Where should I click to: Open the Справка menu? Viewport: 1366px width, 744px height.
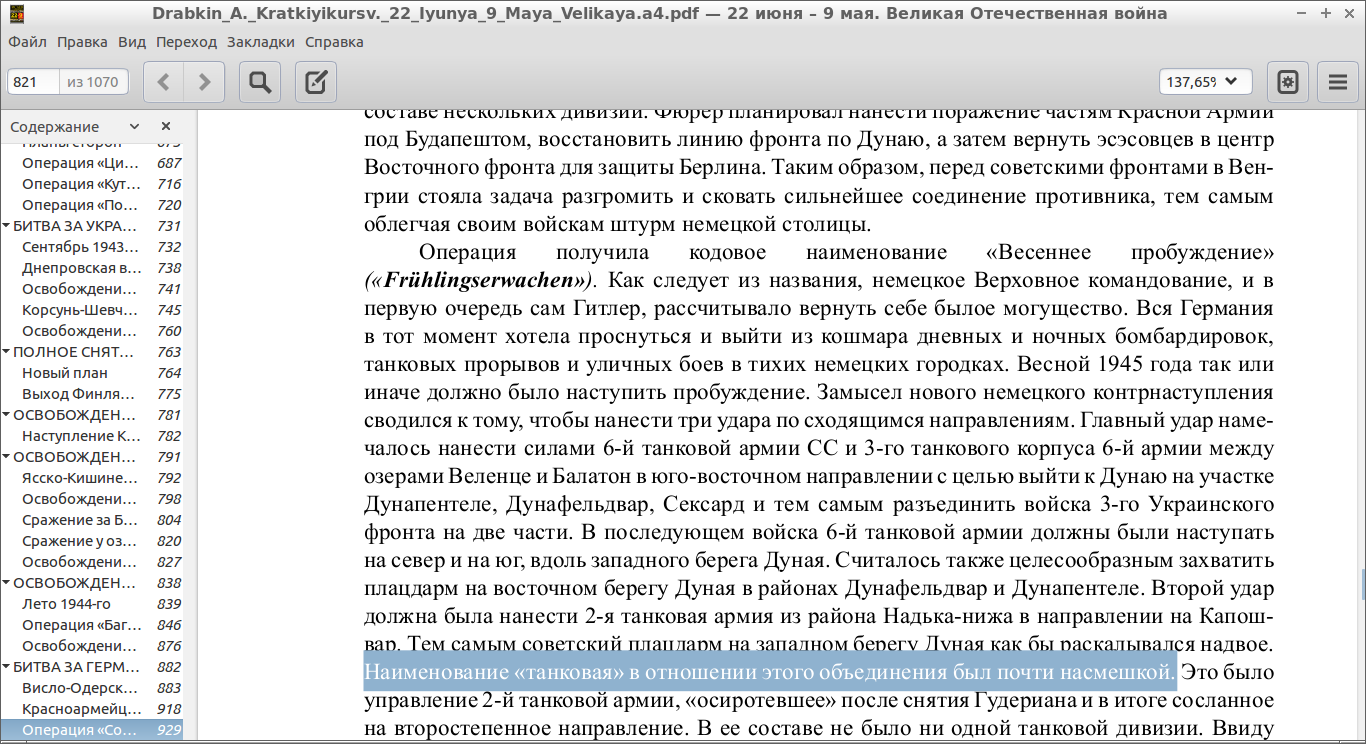[327, 42]
